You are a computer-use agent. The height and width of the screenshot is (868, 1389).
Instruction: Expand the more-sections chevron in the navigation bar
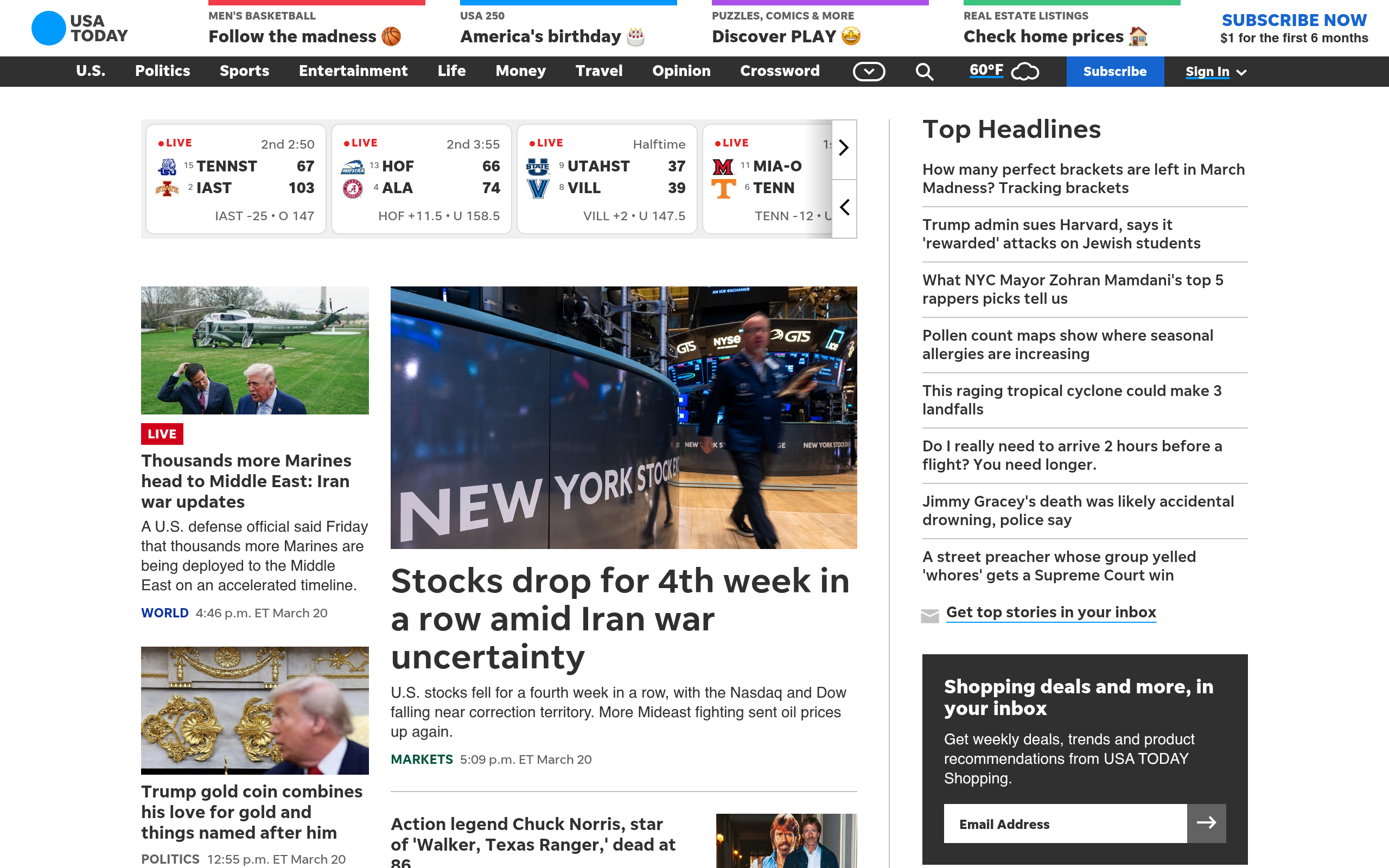coord(869,71)
